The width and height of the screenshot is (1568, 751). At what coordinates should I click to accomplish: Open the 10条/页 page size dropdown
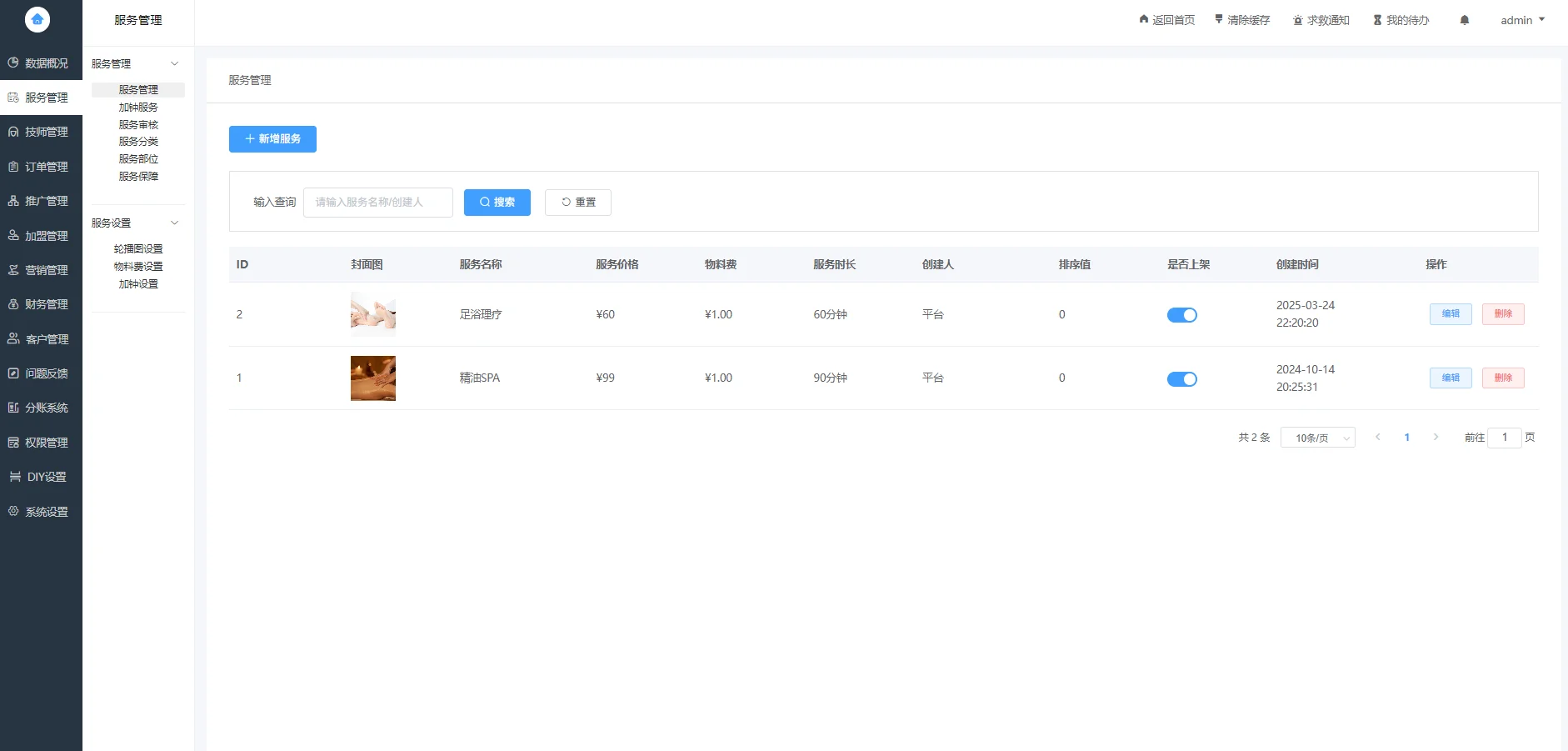[1316, 437]
